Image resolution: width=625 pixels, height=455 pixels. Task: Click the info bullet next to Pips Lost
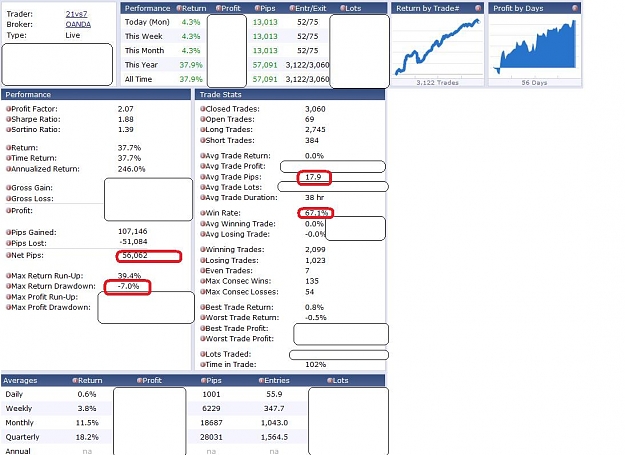click(x=8, y=243)
